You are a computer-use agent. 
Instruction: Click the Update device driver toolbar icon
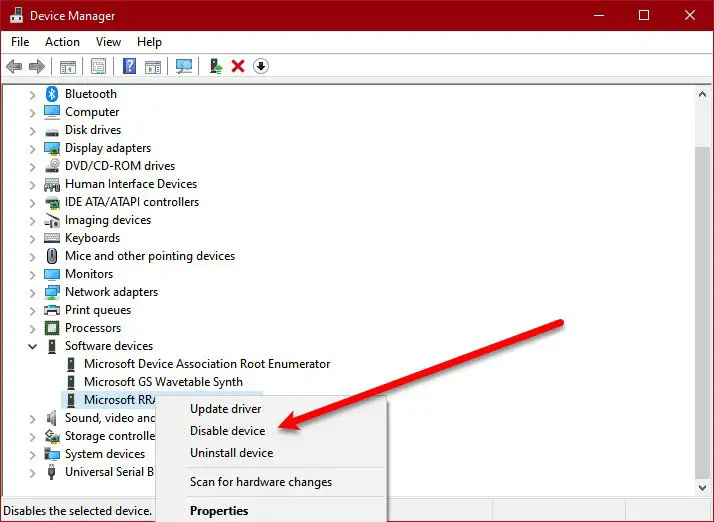point(216,67)
